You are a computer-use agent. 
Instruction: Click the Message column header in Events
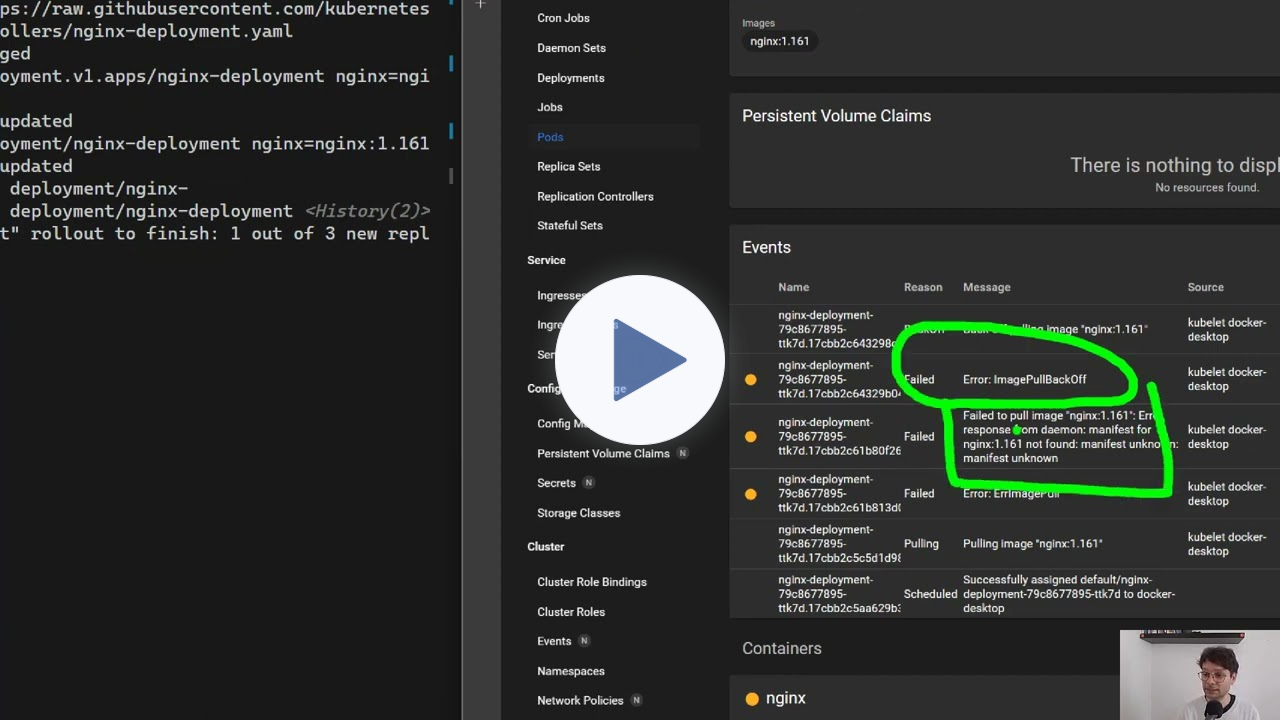[x=987, y=287]
